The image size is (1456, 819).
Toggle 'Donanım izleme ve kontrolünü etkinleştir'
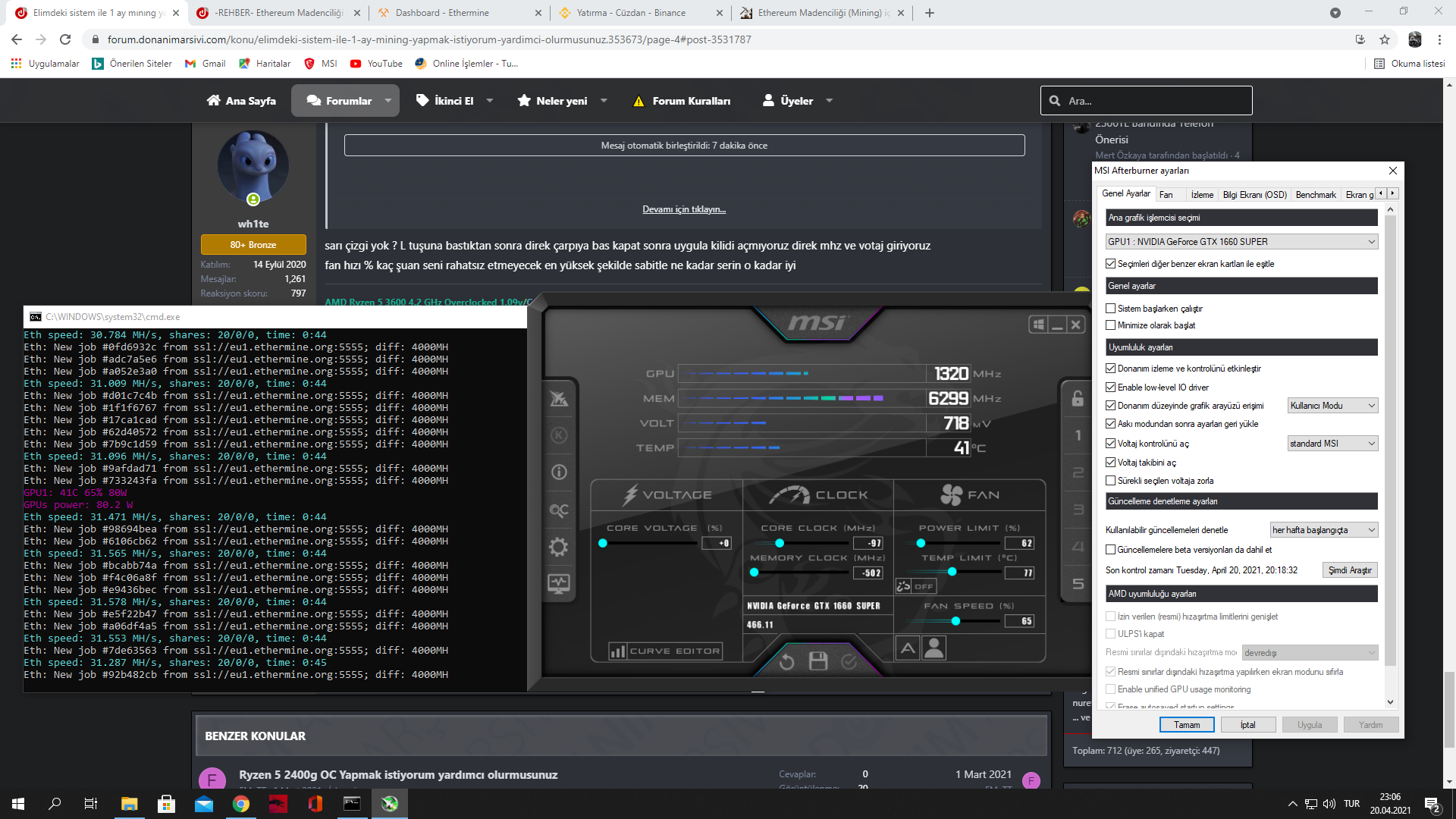(1110, 369)
